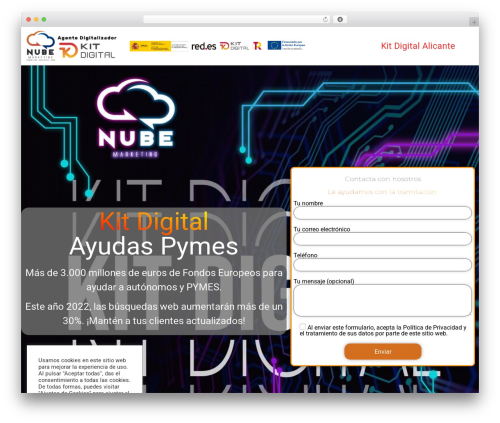This screenshot has width=500, height=423.
Task: Click the macOS red close window button
Action: [x=29, y=19]
